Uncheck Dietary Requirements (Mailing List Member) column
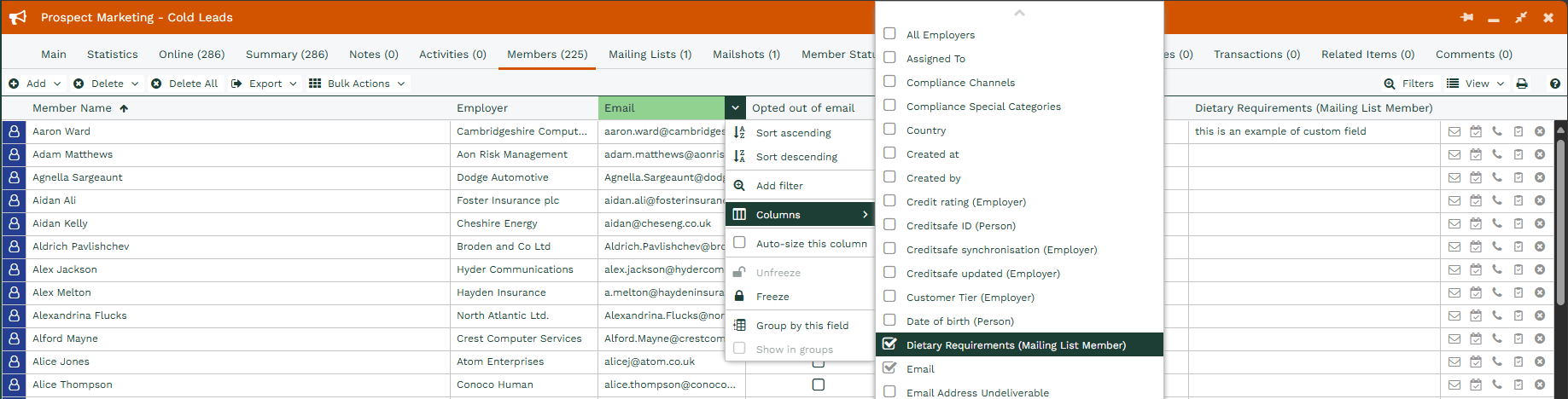The height and width of the screenshot is (399, 1568). [x=889, y=344]
